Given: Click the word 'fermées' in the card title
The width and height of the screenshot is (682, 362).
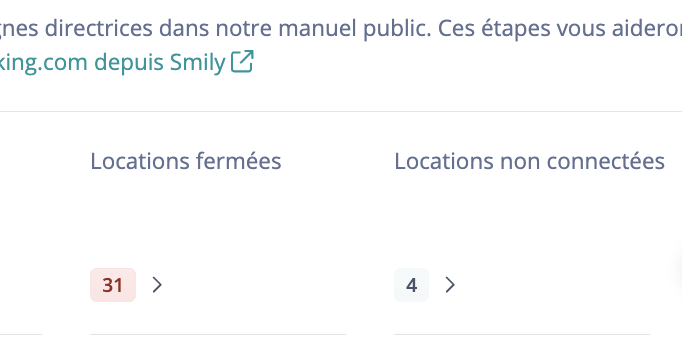Looking at the screenshot, I should coord(238,161).
